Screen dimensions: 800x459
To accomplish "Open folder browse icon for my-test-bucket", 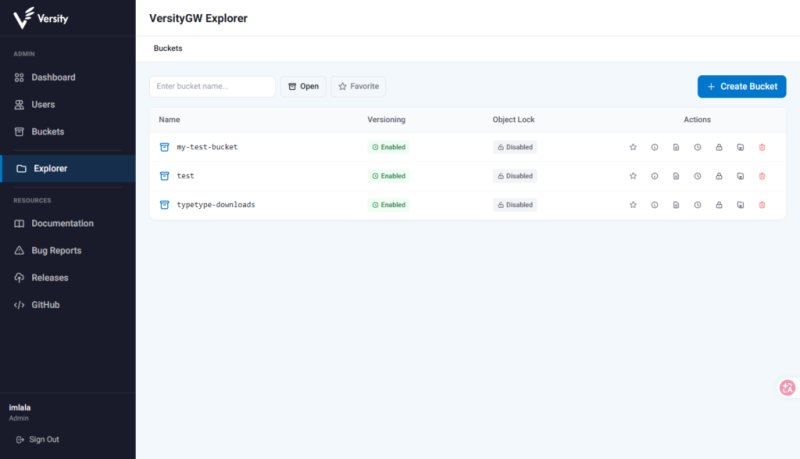I will point(740,147).
